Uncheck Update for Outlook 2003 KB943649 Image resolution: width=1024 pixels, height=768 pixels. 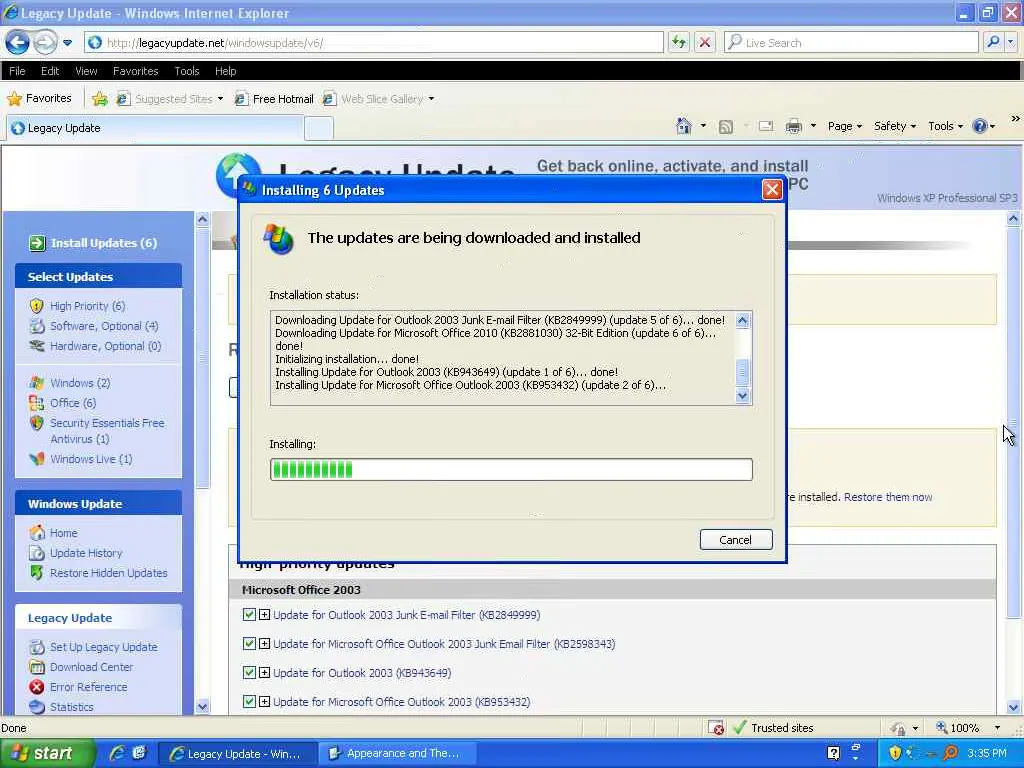(249, 672)
